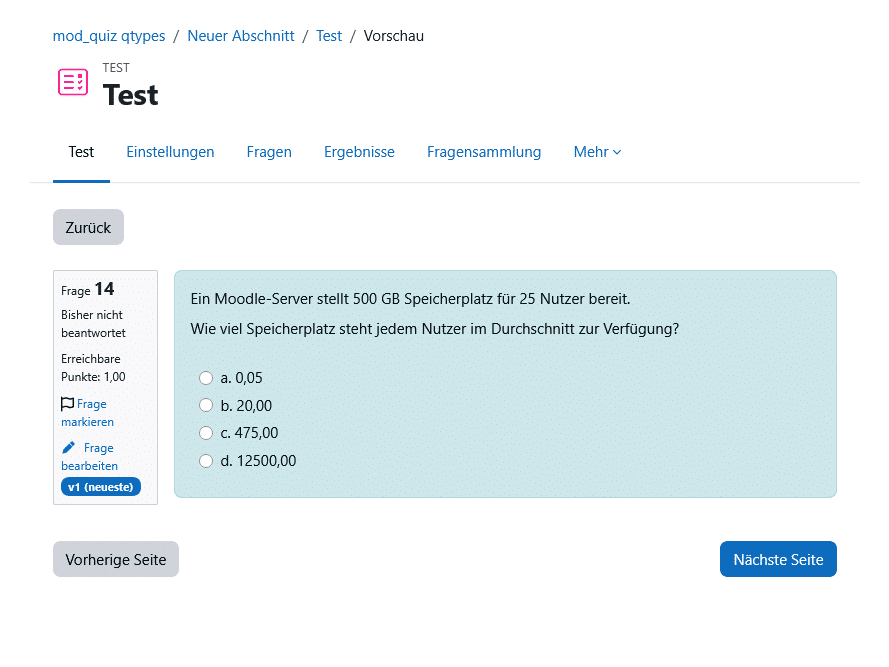Image resolution: width=889 pixels, height=667 pixels.
Task: Click the question sentence about 500 GB
Action: pos(410,299)
